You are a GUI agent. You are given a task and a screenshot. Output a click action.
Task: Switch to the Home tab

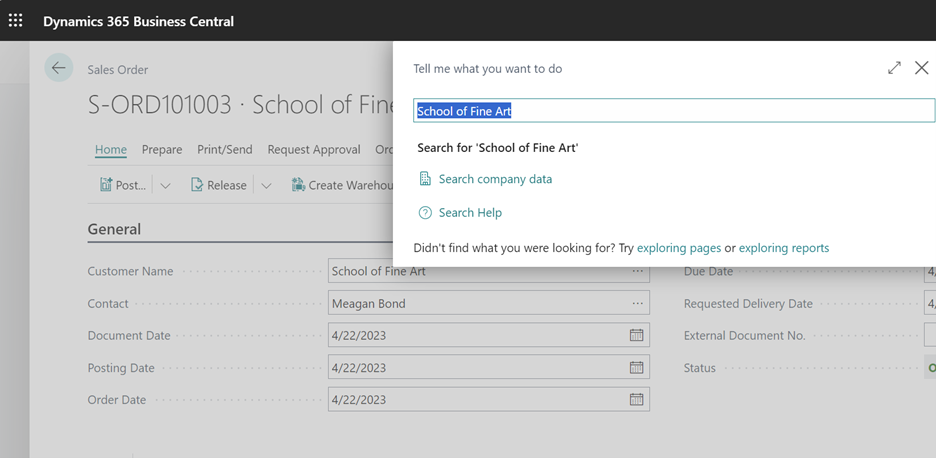pyautogui.click(x=111, y=149)
